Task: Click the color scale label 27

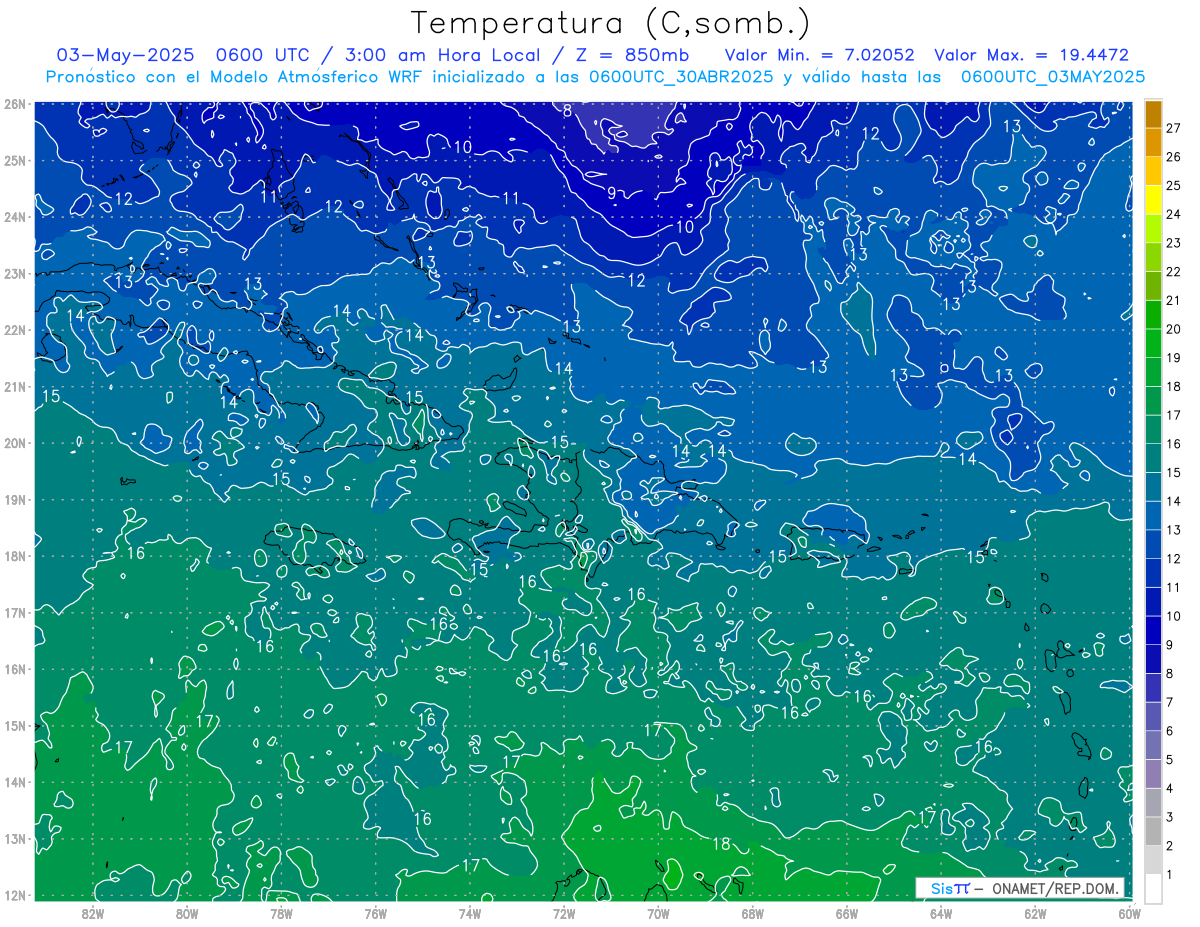Action: click(1174, 128)
